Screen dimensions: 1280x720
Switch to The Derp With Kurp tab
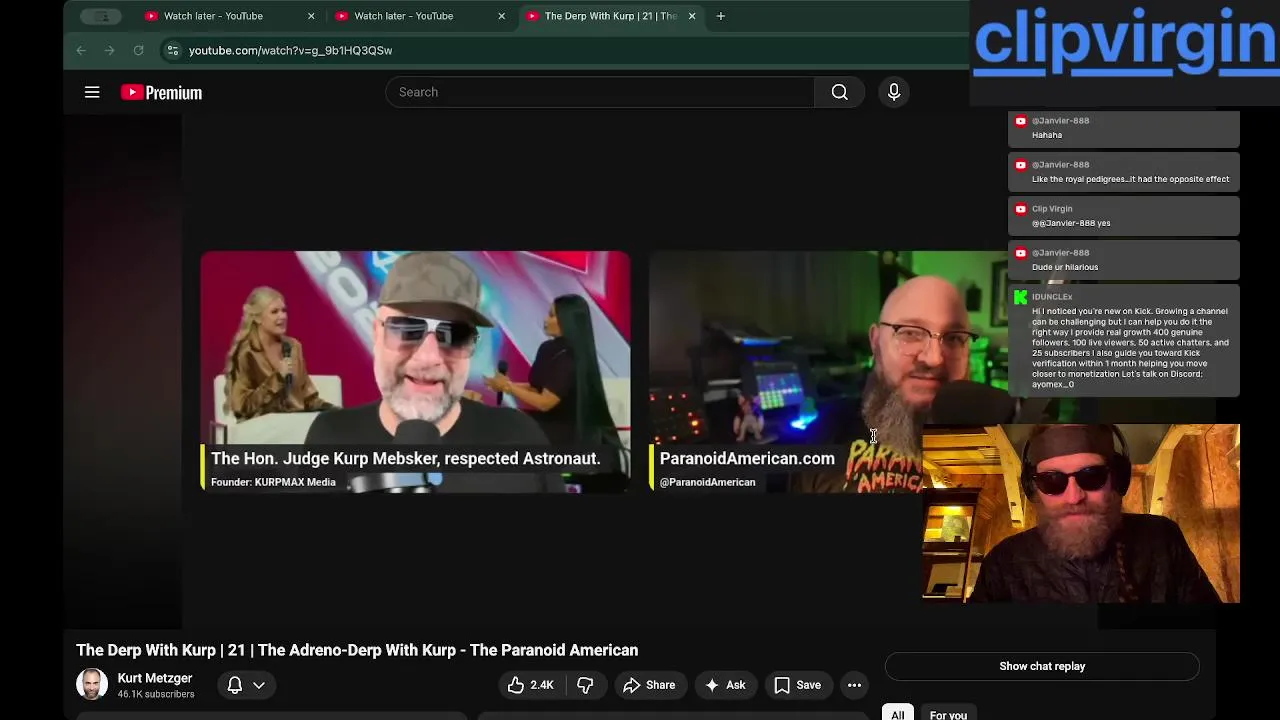point(609,16)
